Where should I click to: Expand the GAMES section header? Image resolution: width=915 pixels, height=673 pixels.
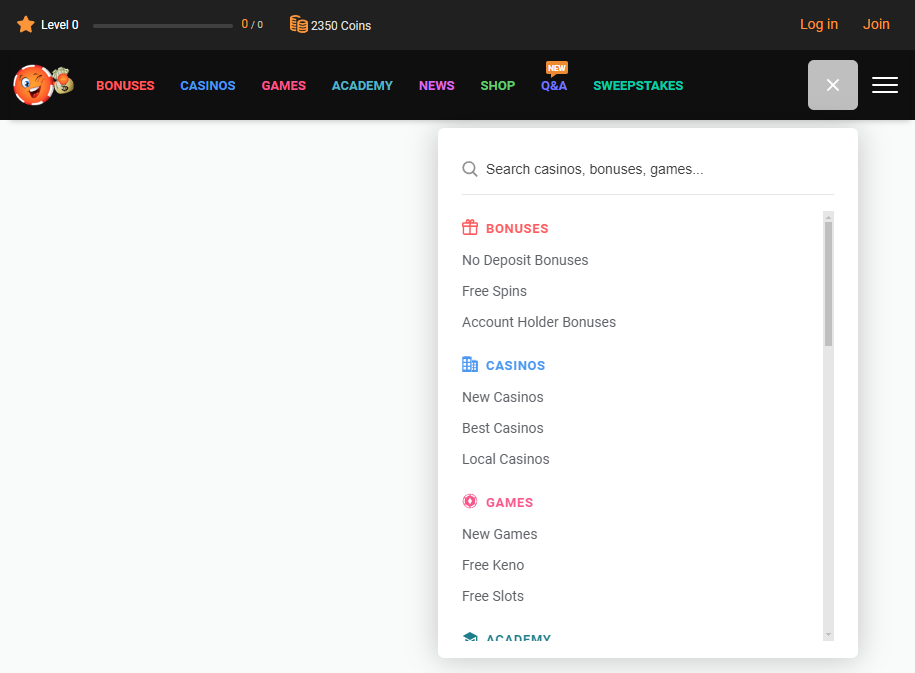509,501
